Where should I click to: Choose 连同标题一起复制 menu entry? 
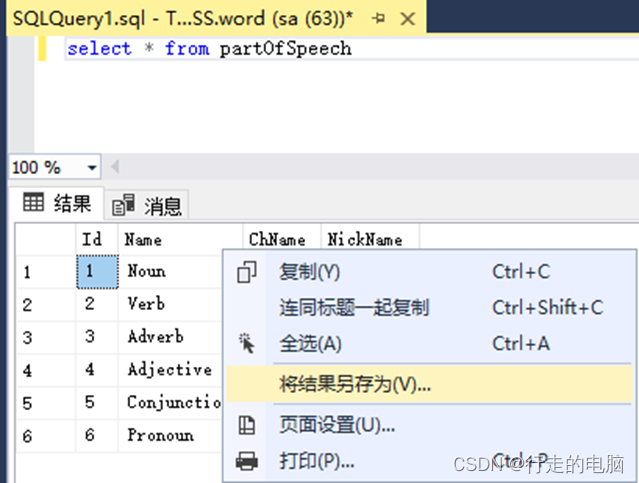(x=430, y=307)
